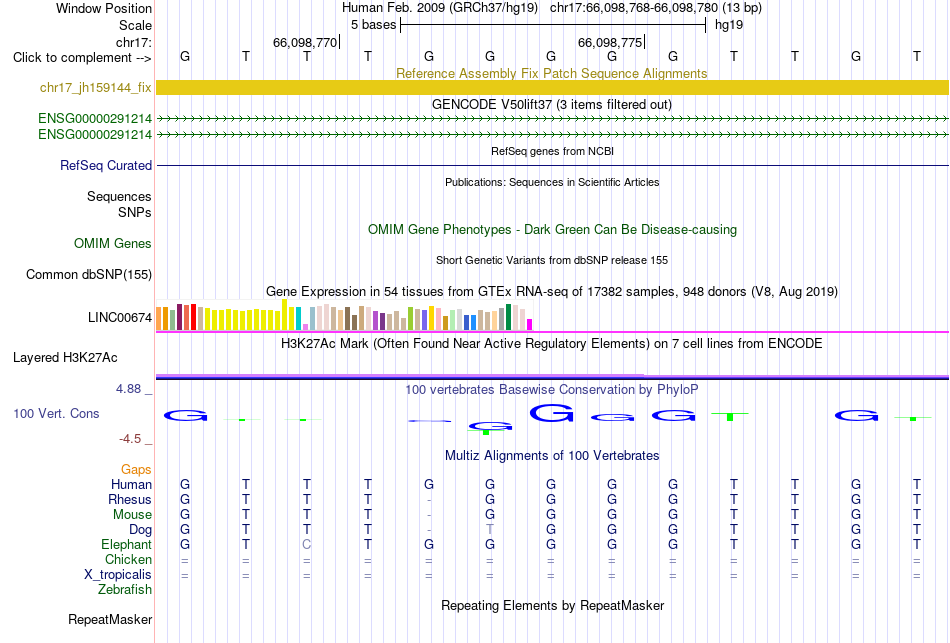Click the yellow chr17_jh159144_fix alignment bar
The width and height of the screenshot is (950, 643).
552,87
